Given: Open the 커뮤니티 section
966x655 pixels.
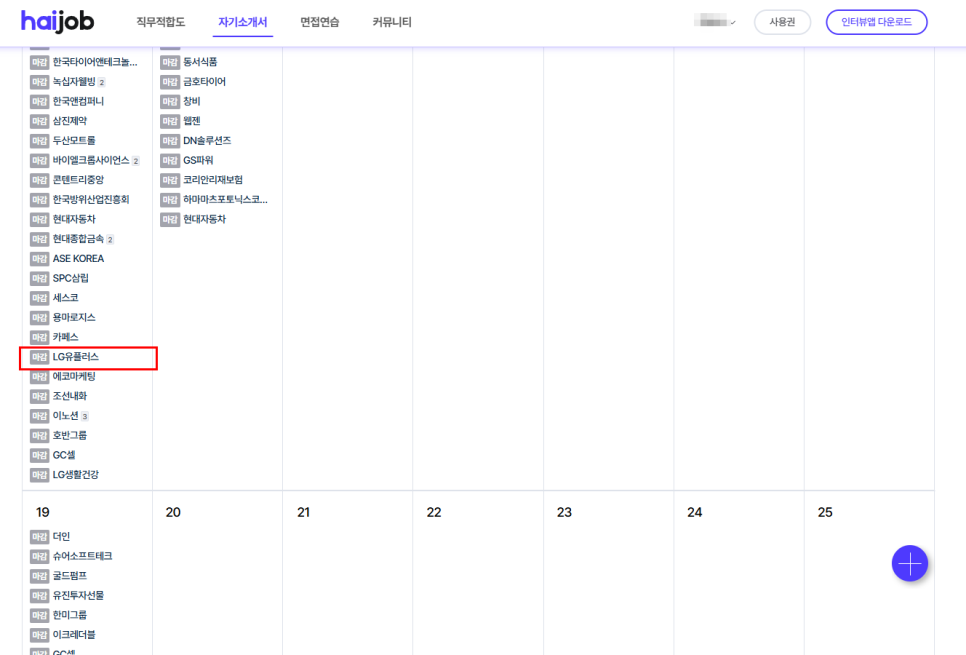Looking at the screenshot, I should tap(391, 22).
